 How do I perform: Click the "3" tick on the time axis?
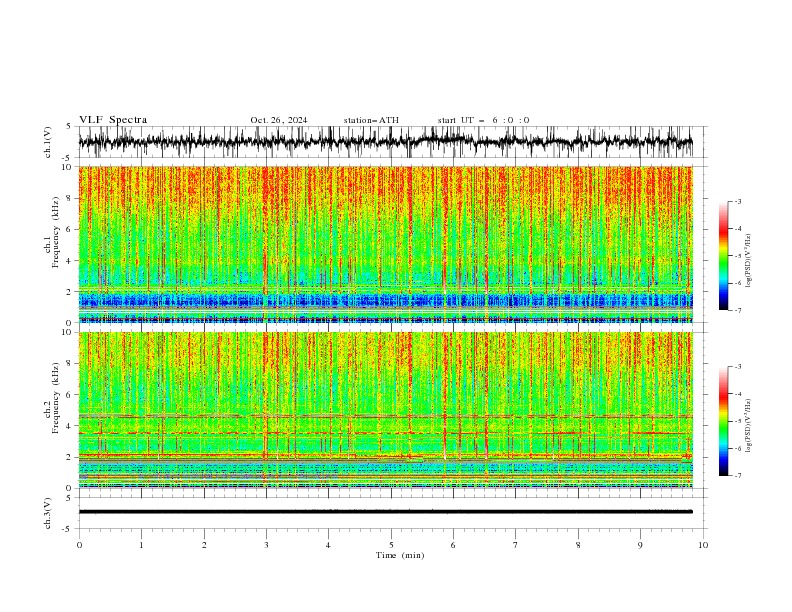click(x=266, y=545)
